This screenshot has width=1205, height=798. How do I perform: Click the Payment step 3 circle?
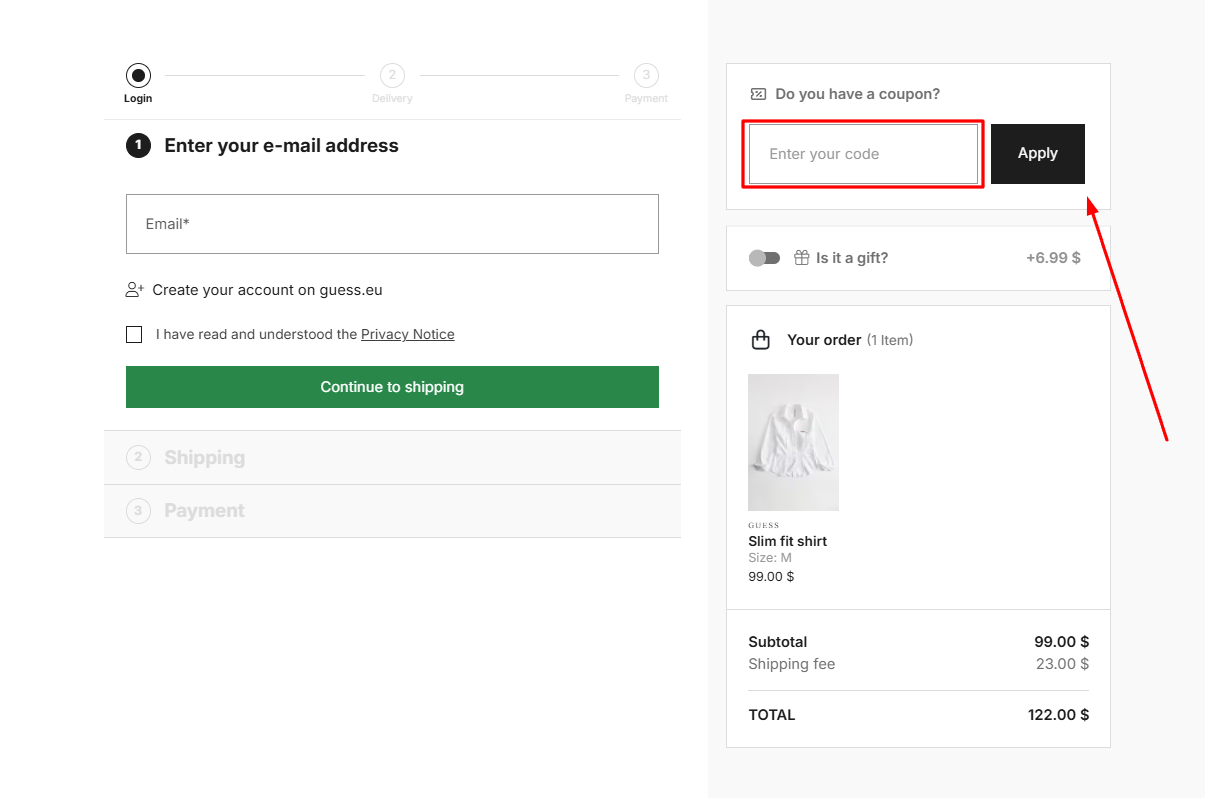pyautogui.click(x=646, y=75)
